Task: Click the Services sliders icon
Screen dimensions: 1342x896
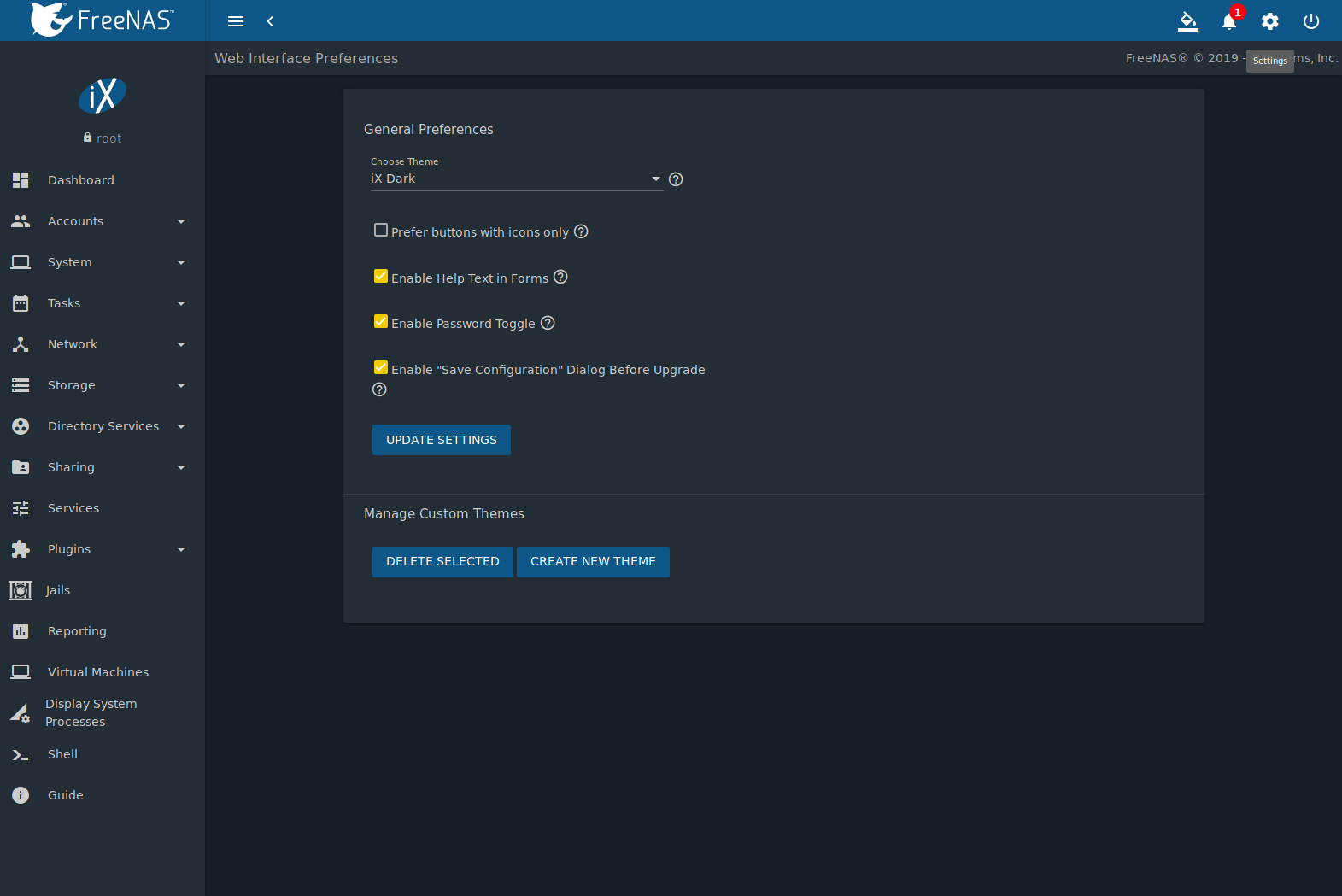Action: tap(21, 508)
